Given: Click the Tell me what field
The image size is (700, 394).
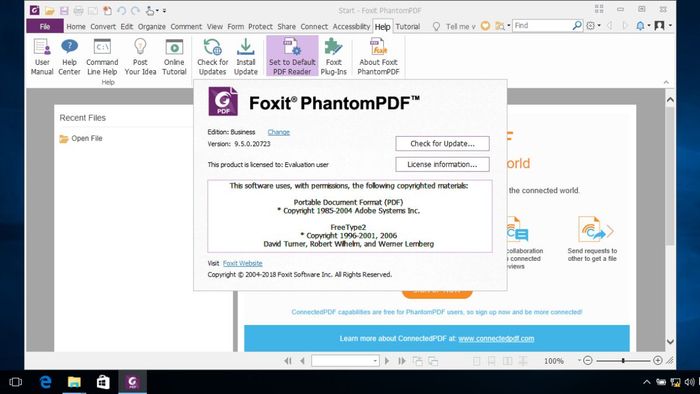Looking at the screenshot, I should tap(460, 27).
